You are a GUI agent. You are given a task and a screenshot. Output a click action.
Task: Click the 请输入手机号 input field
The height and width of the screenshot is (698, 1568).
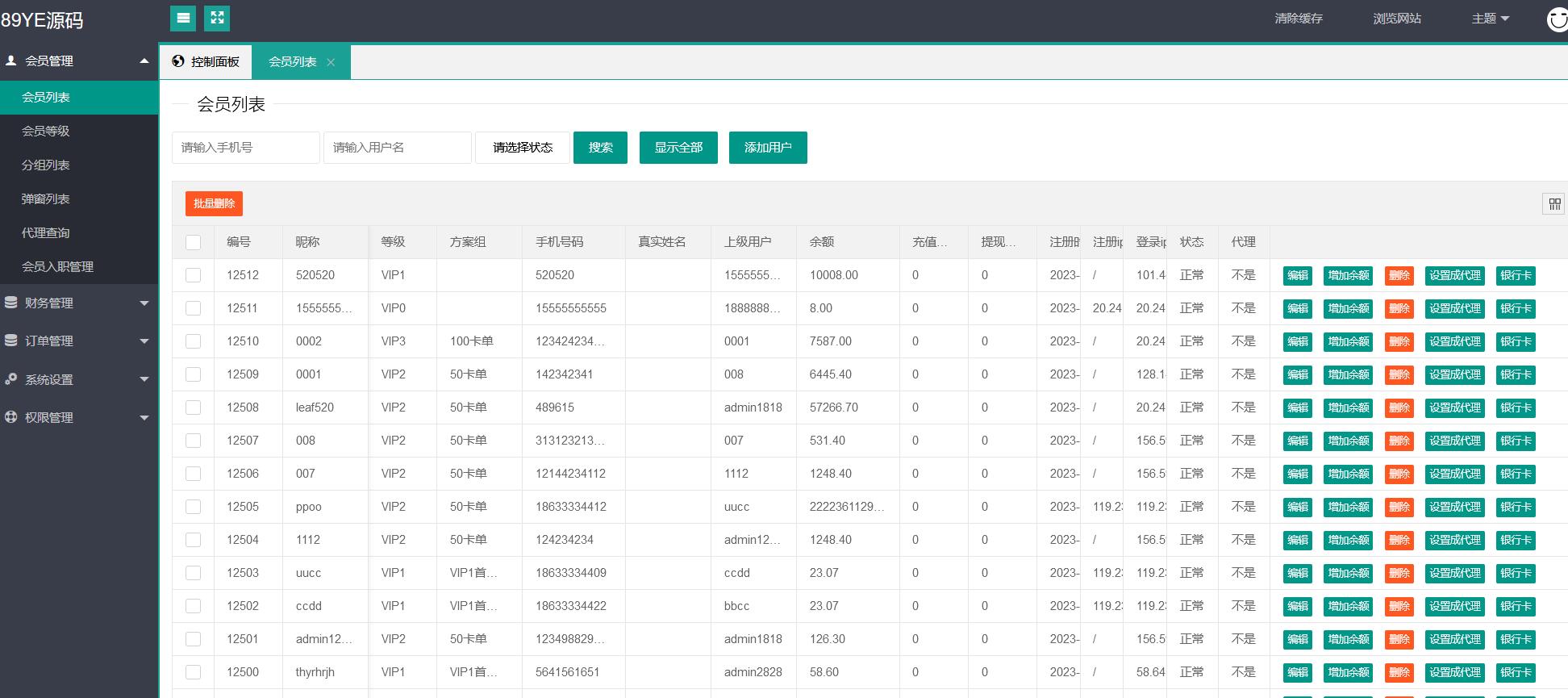[245, 148]
